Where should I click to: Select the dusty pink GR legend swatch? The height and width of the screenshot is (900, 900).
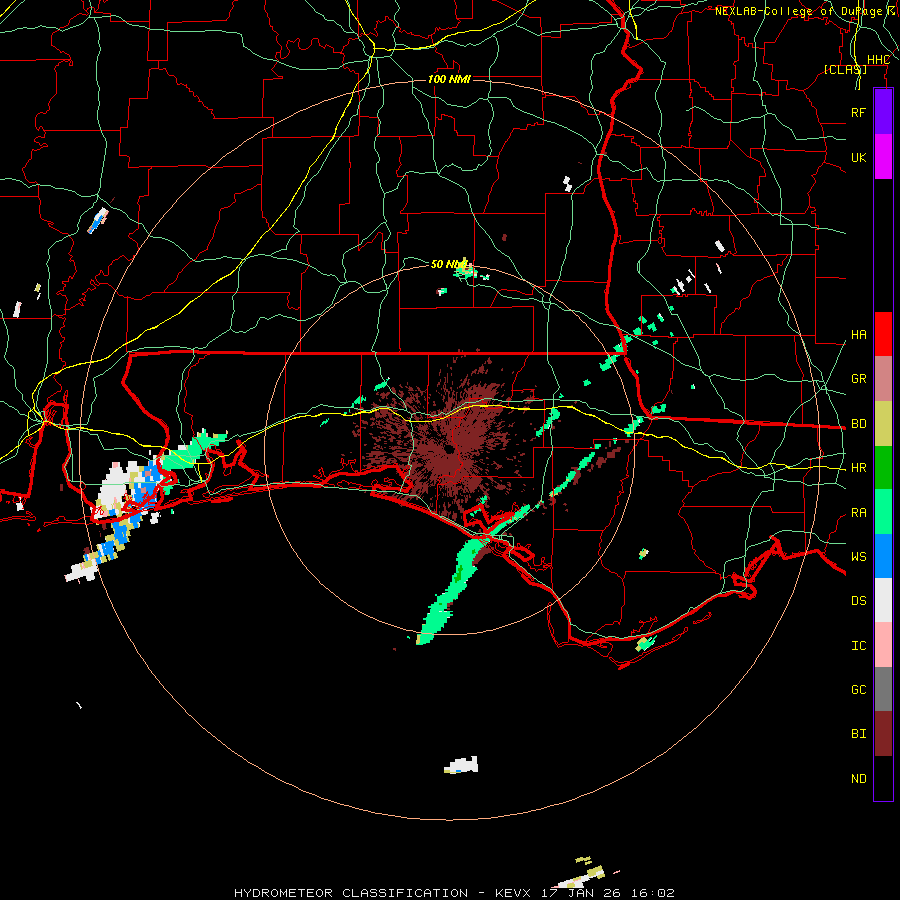tap(883, 379)
